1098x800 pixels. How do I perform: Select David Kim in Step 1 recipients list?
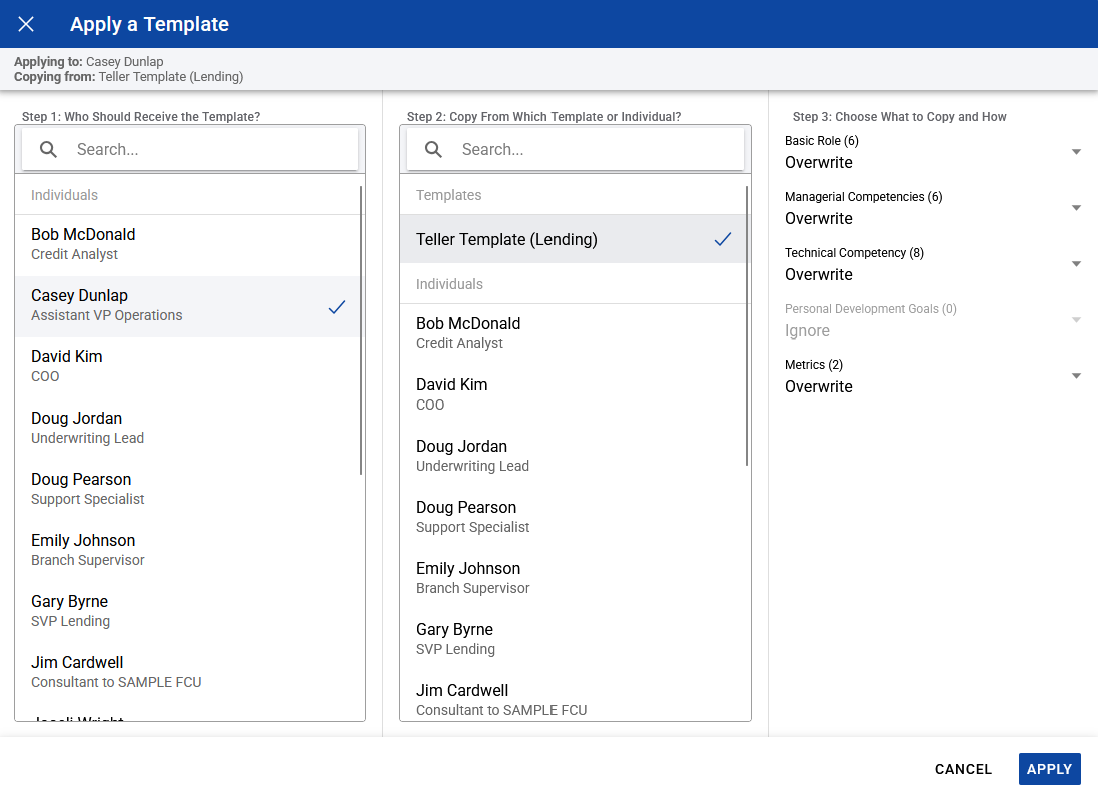pyautogui.click(x=187, y=366)
